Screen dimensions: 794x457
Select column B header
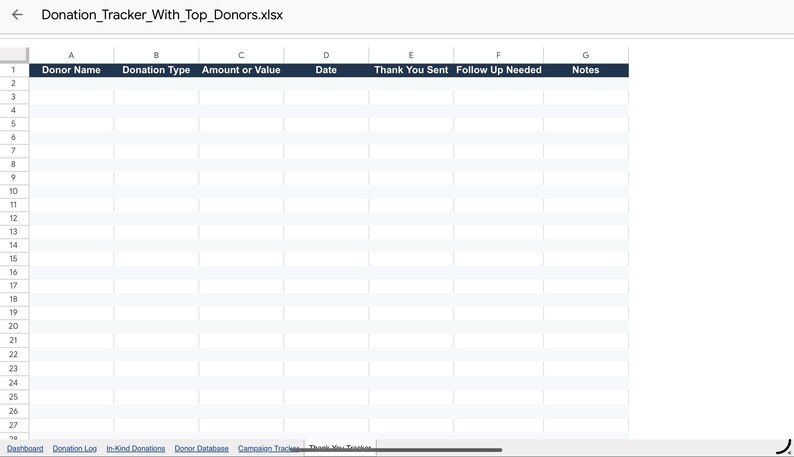156,55
